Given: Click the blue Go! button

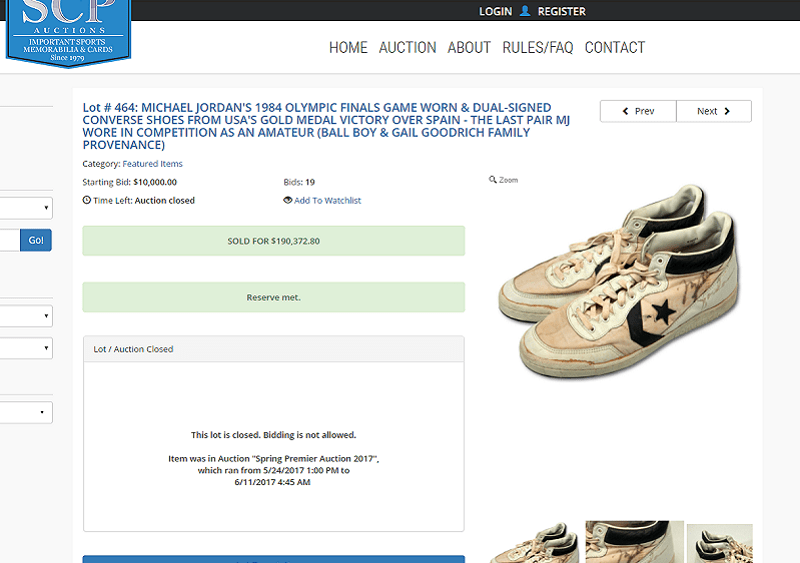Looking at the screenshot, I should click(36, 240).
